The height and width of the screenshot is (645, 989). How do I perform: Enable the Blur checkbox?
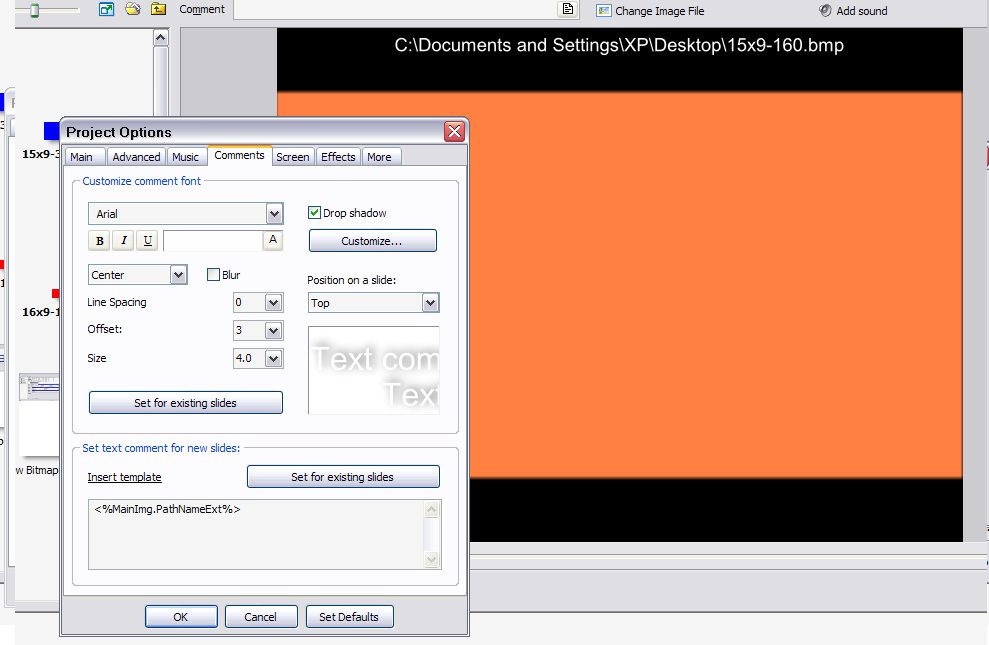(x=213, y=275)
